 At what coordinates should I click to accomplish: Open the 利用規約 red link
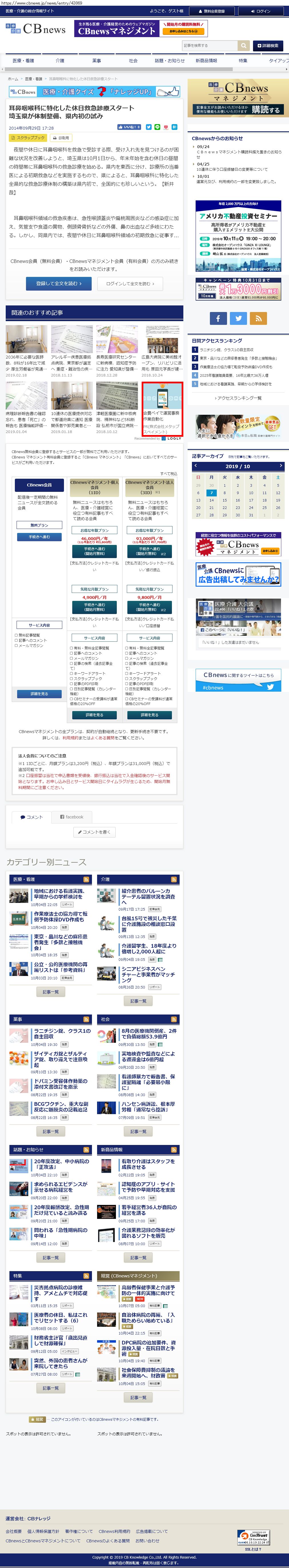click(x=70, y=738)
